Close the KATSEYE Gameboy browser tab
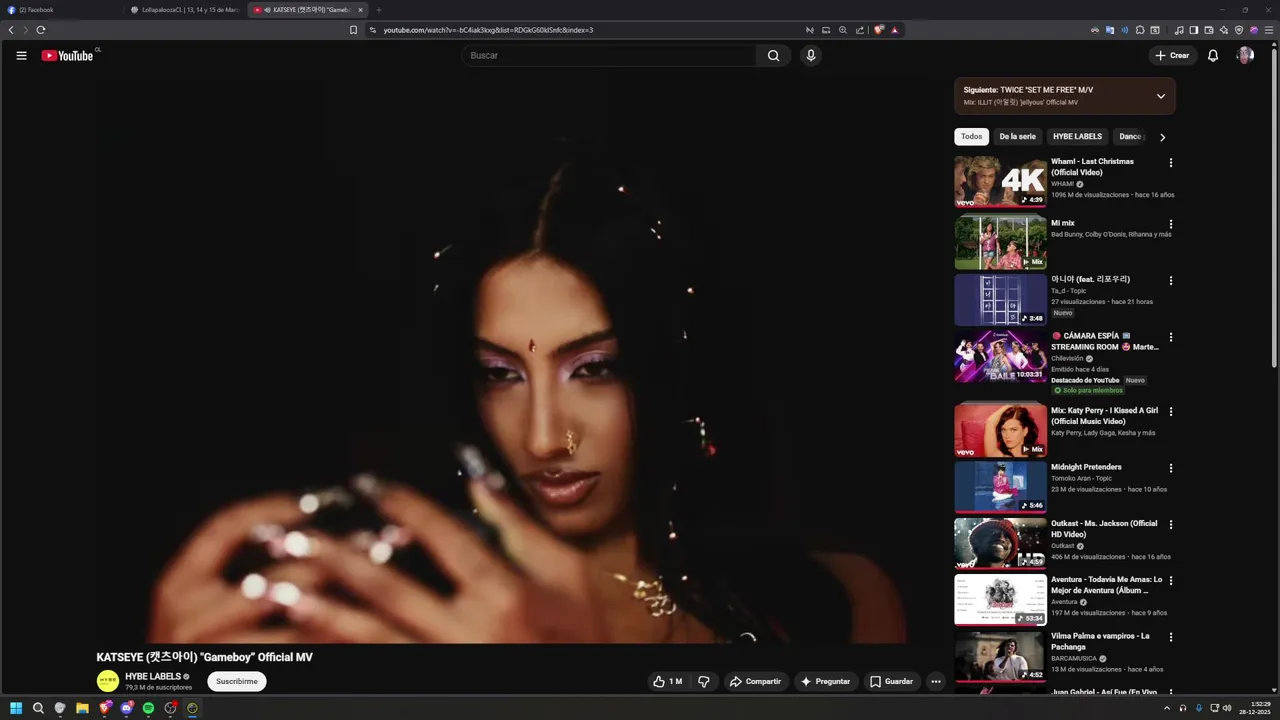1280x720 pixels. tap(360, 10)
